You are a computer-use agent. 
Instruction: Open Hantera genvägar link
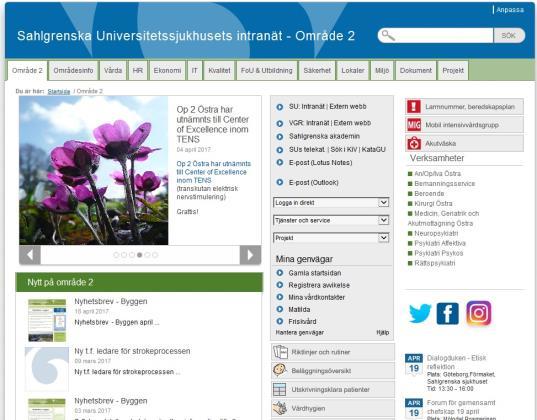pos(300,332)
